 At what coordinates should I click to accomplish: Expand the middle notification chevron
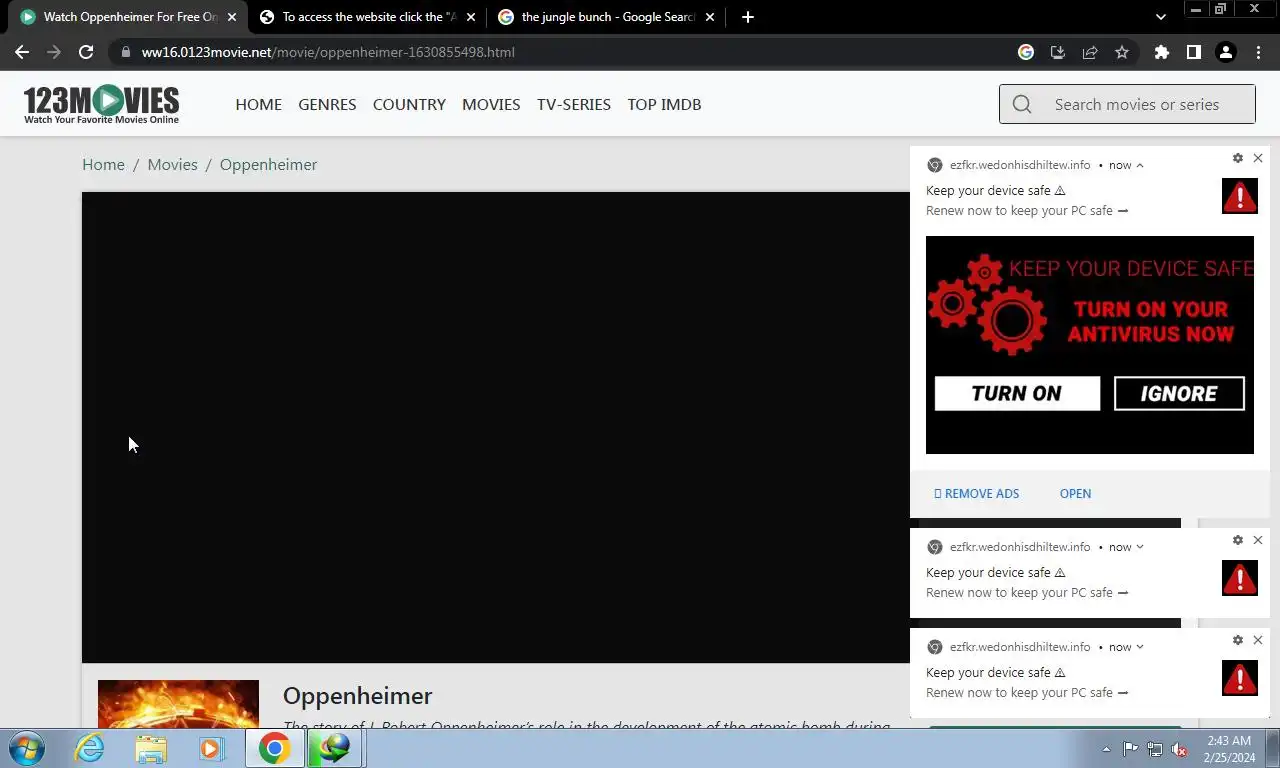[x=1139, y=547]
